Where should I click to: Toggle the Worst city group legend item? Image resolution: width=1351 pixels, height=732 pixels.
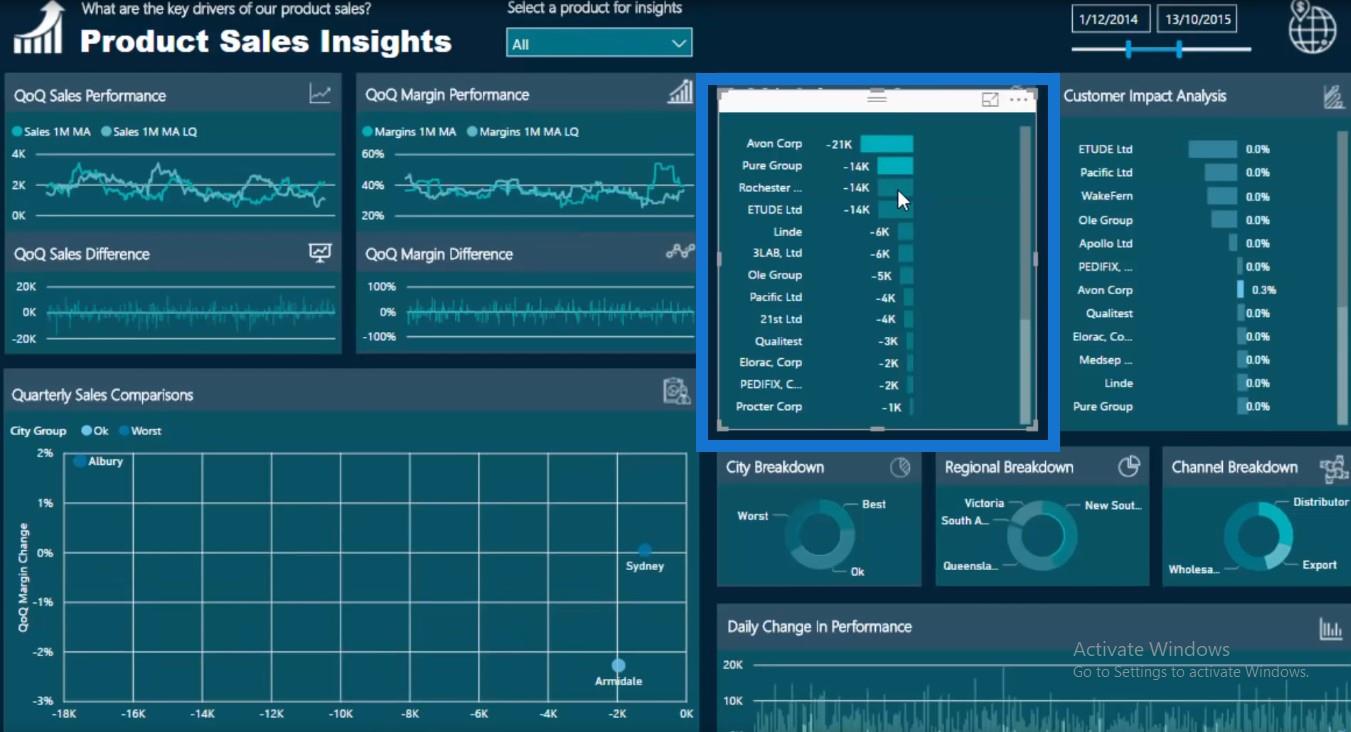(140, 431)
